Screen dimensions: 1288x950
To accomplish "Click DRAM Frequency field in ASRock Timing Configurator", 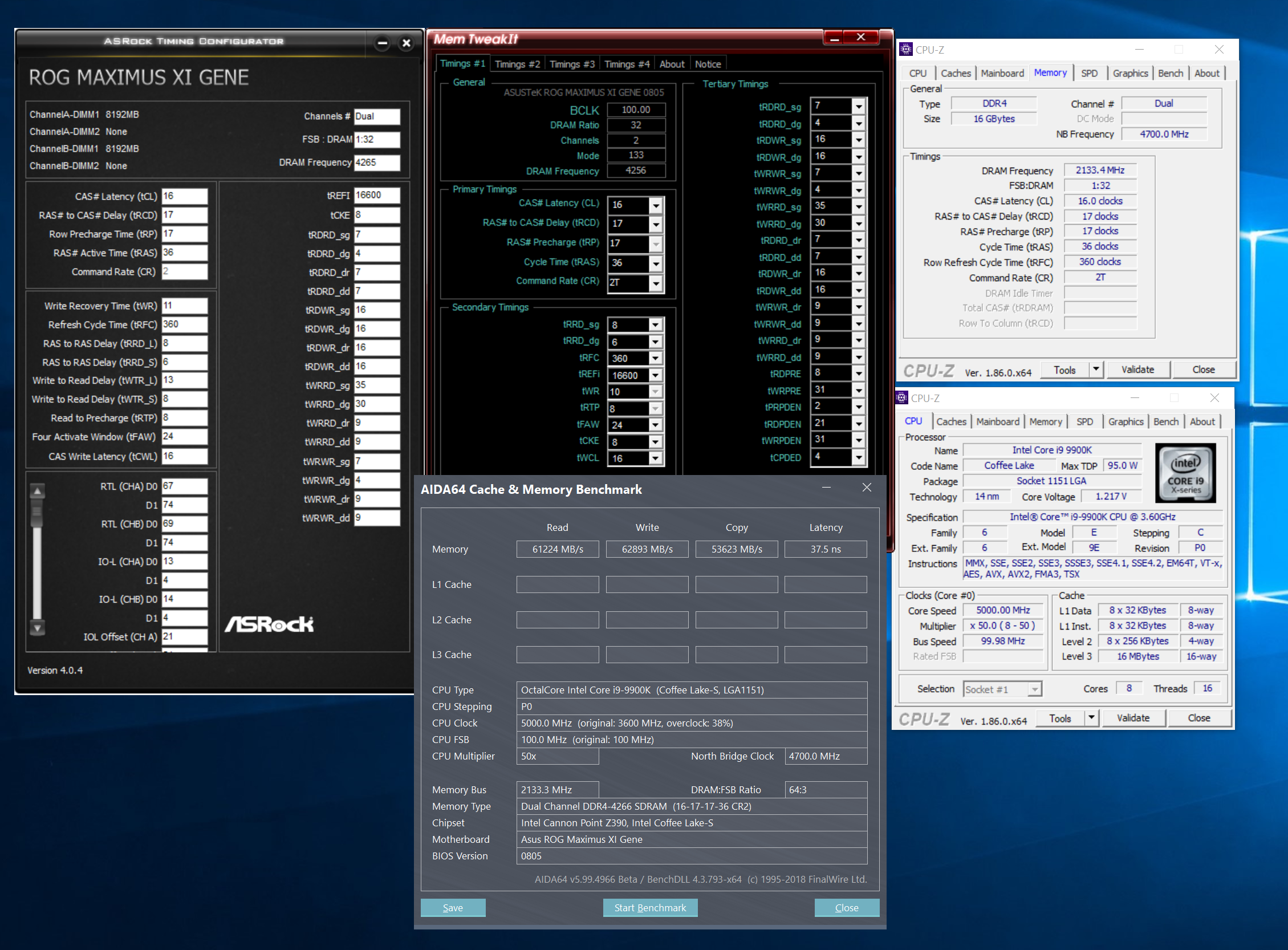I will pos(377,162).
